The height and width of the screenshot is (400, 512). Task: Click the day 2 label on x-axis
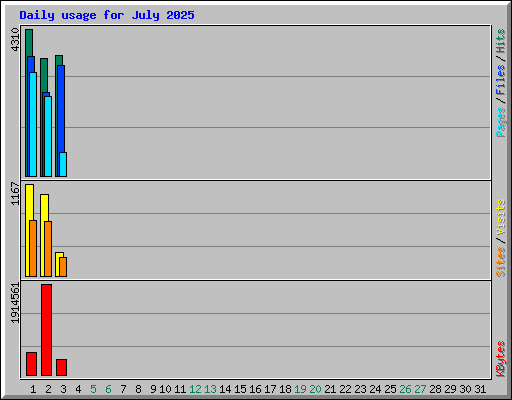(48, 389)
